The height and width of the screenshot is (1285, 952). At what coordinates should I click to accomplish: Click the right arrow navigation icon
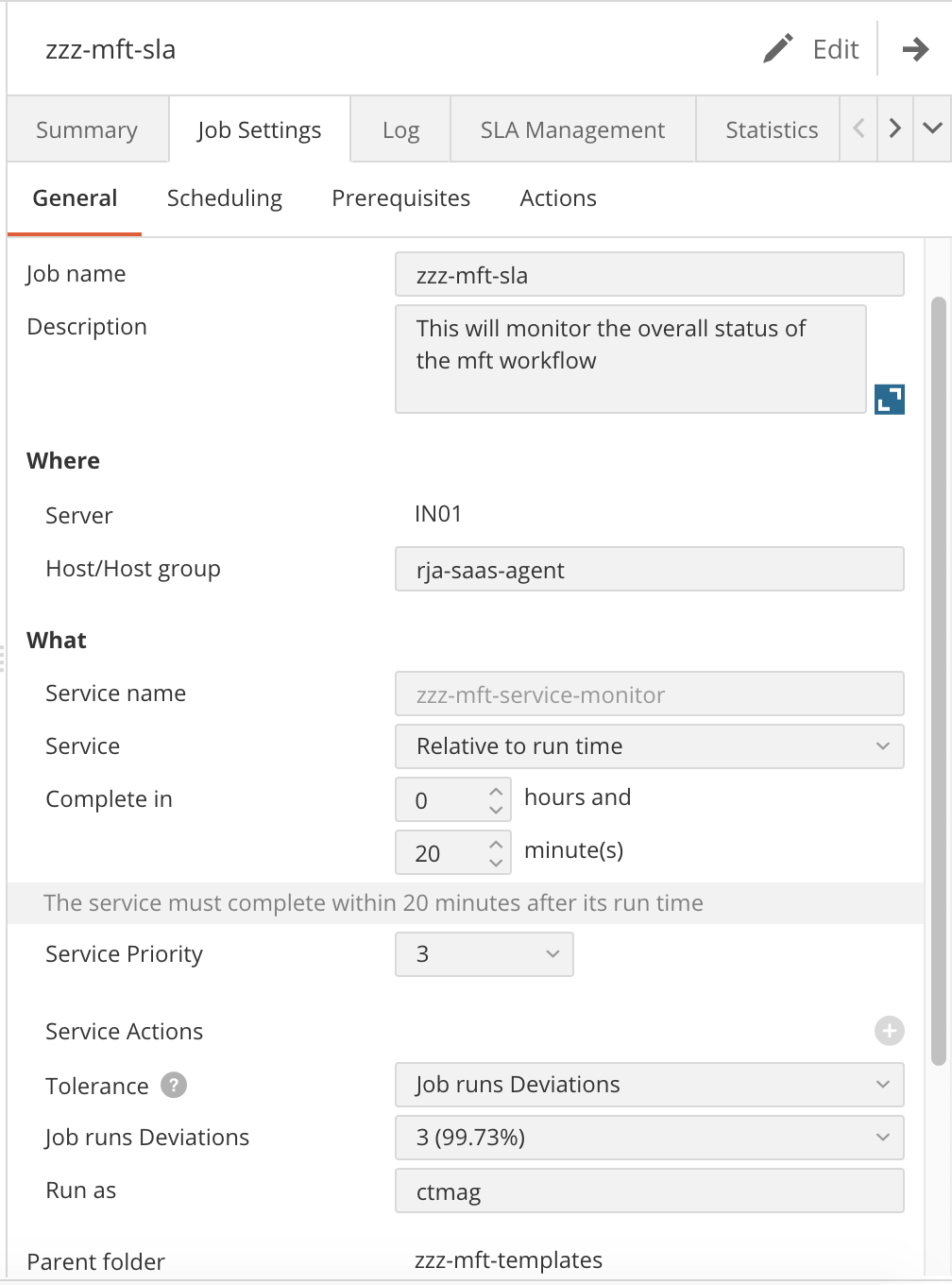[915, 49]
